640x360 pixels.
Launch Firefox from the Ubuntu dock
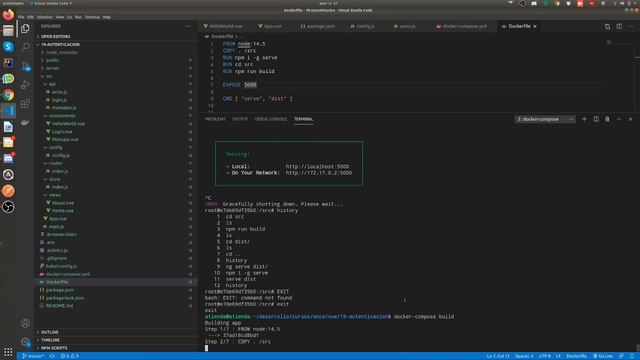pos(8,15)
